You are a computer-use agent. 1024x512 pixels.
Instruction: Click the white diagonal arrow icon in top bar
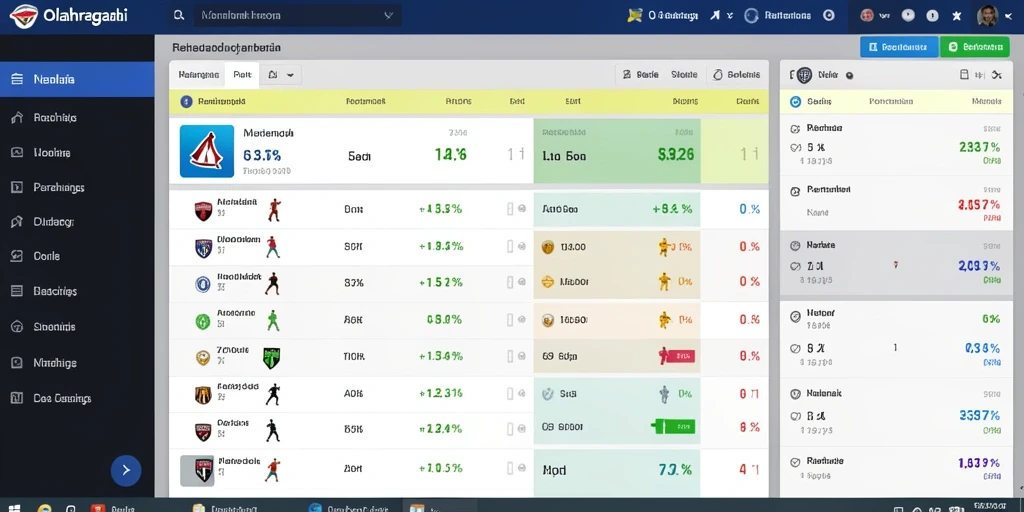(715, 15)
